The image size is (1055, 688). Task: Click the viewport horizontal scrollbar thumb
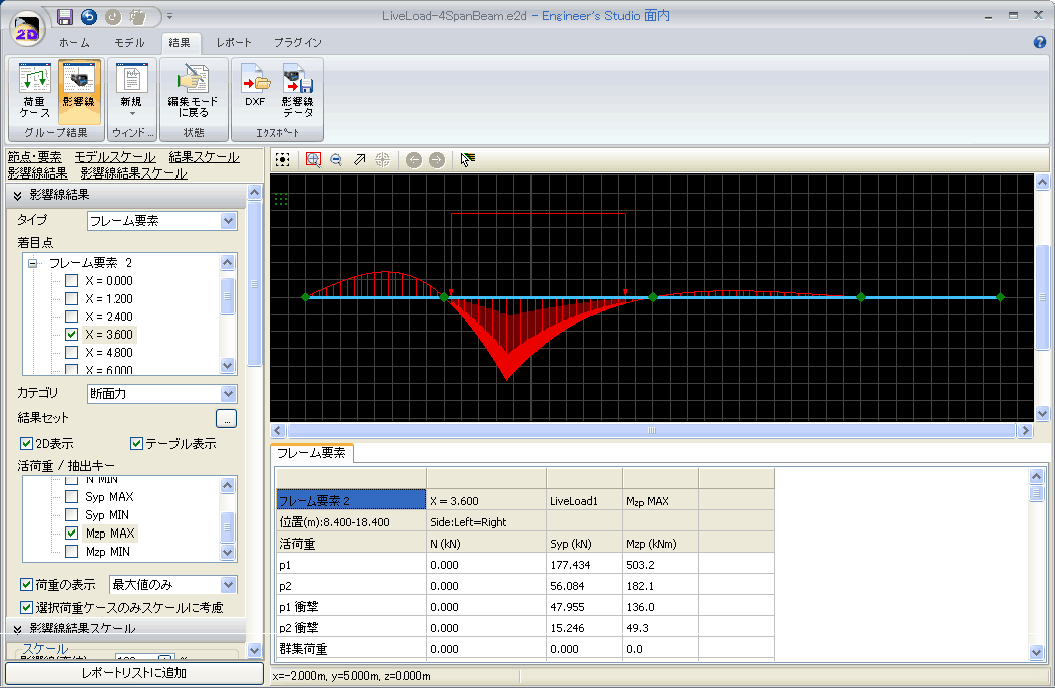(x=651, y=430)
